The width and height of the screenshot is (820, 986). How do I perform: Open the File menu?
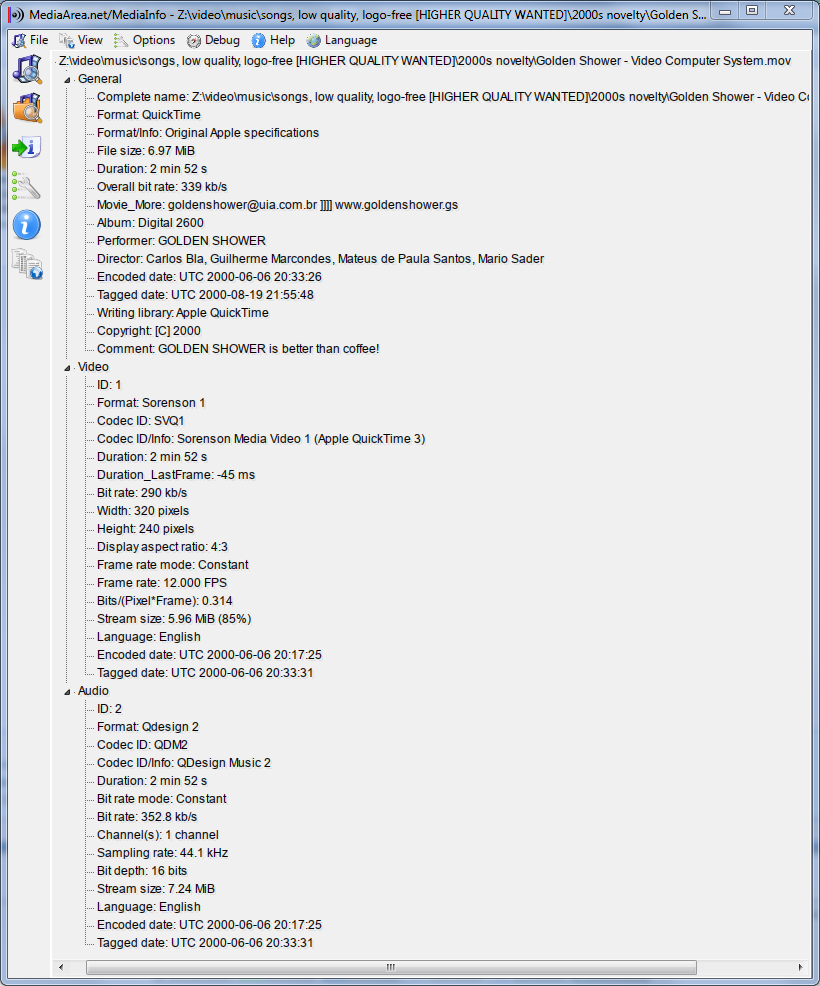click(x=30, y=40)
